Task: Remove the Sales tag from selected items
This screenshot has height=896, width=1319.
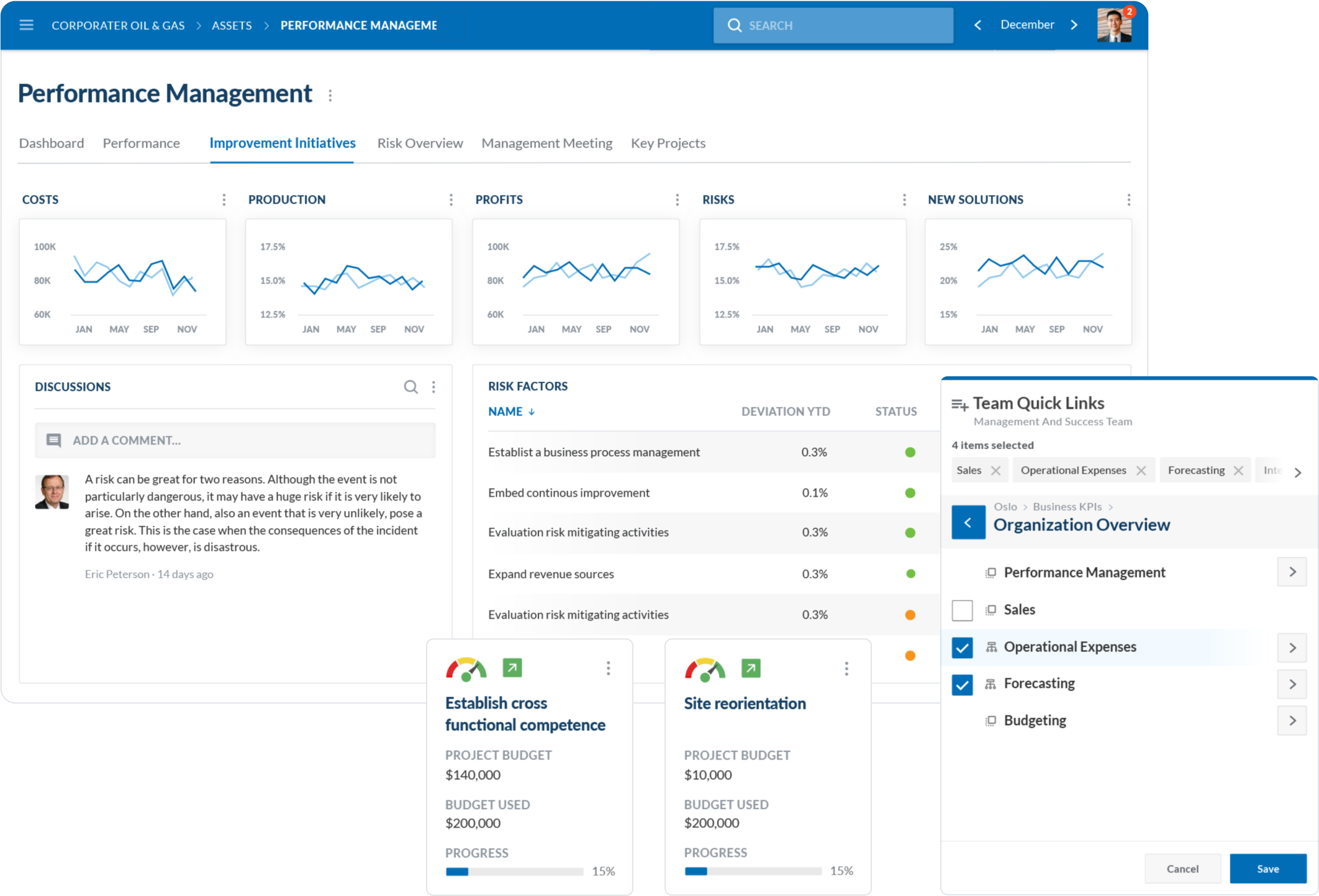Action: click(x=995, y=471)
